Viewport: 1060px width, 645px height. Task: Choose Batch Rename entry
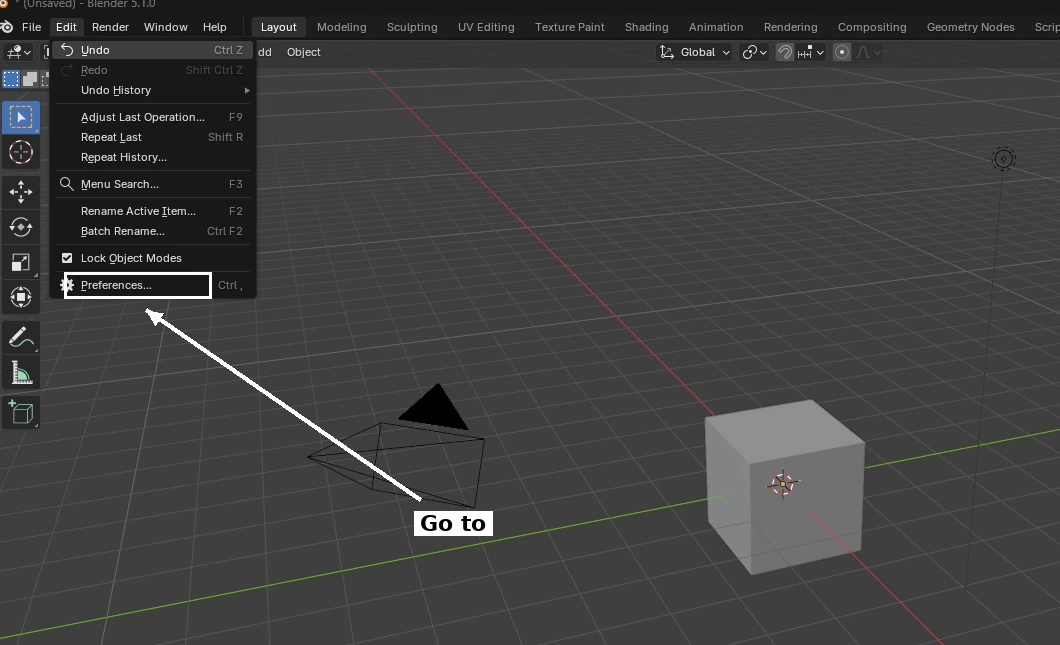tap(153, 231)
